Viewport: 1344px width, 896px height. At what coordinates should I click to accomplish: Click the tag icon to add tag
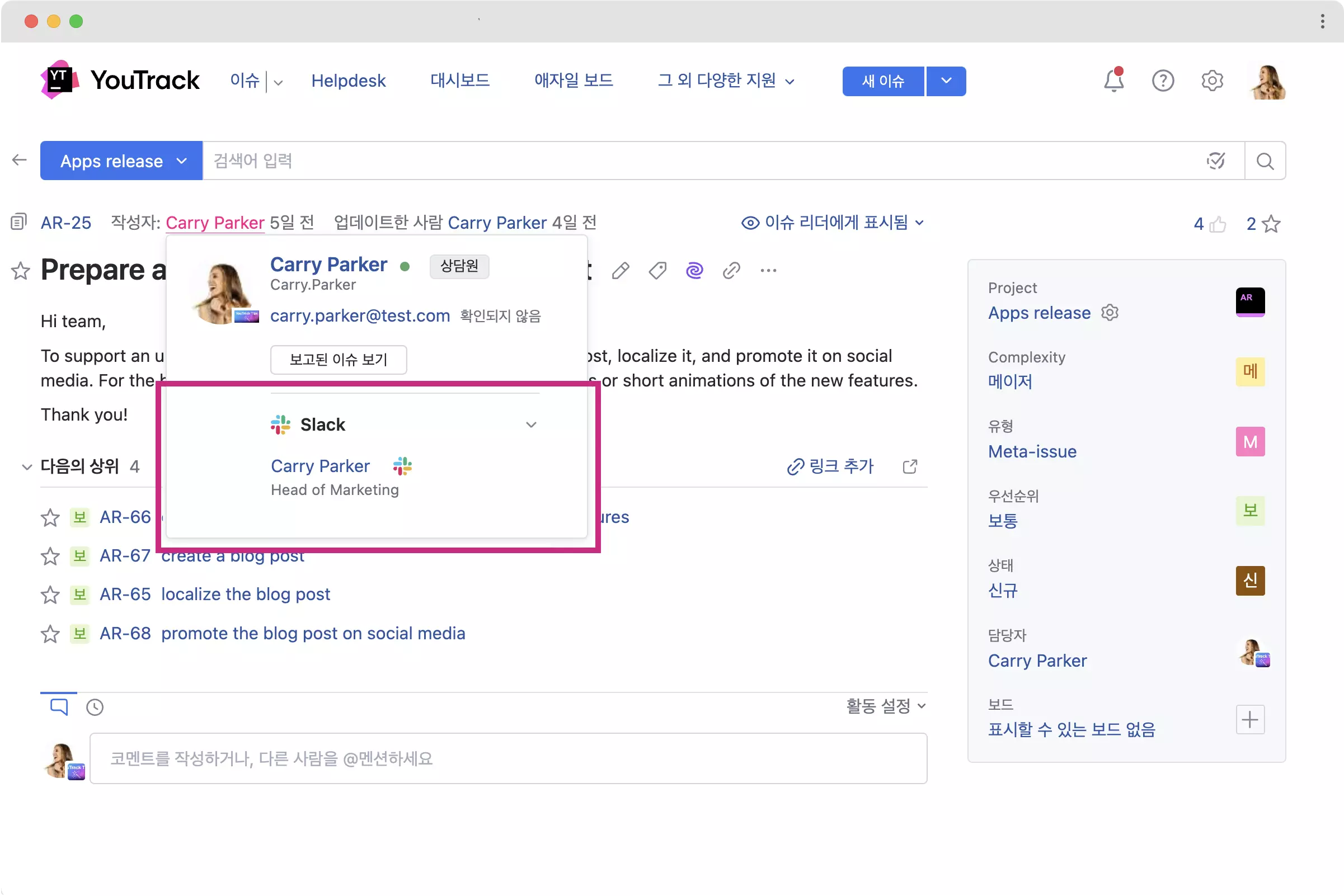[x=657, y=270]
